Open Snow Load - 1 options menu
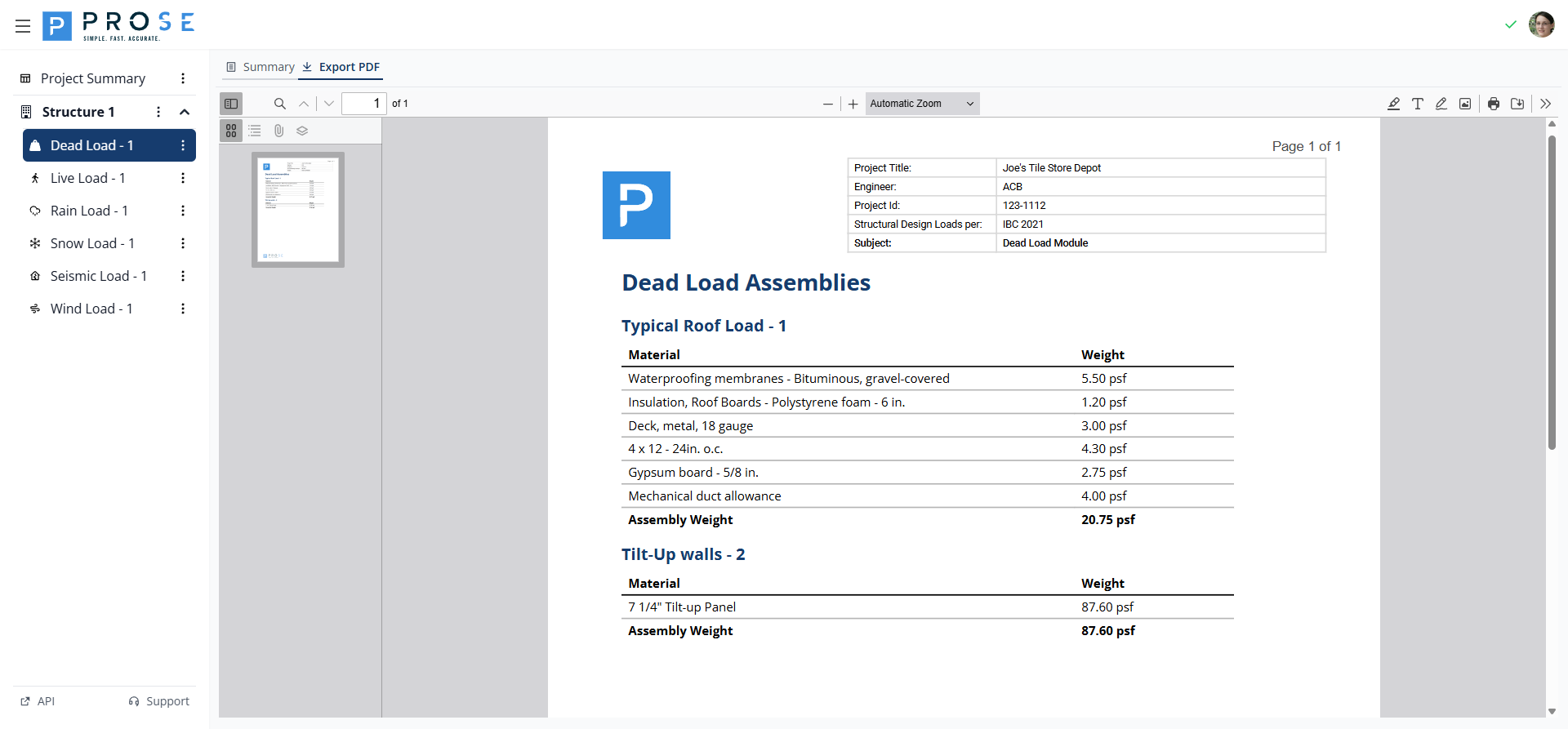Image resolution: width=1568 pixels, height=729 pixels. 183,243
